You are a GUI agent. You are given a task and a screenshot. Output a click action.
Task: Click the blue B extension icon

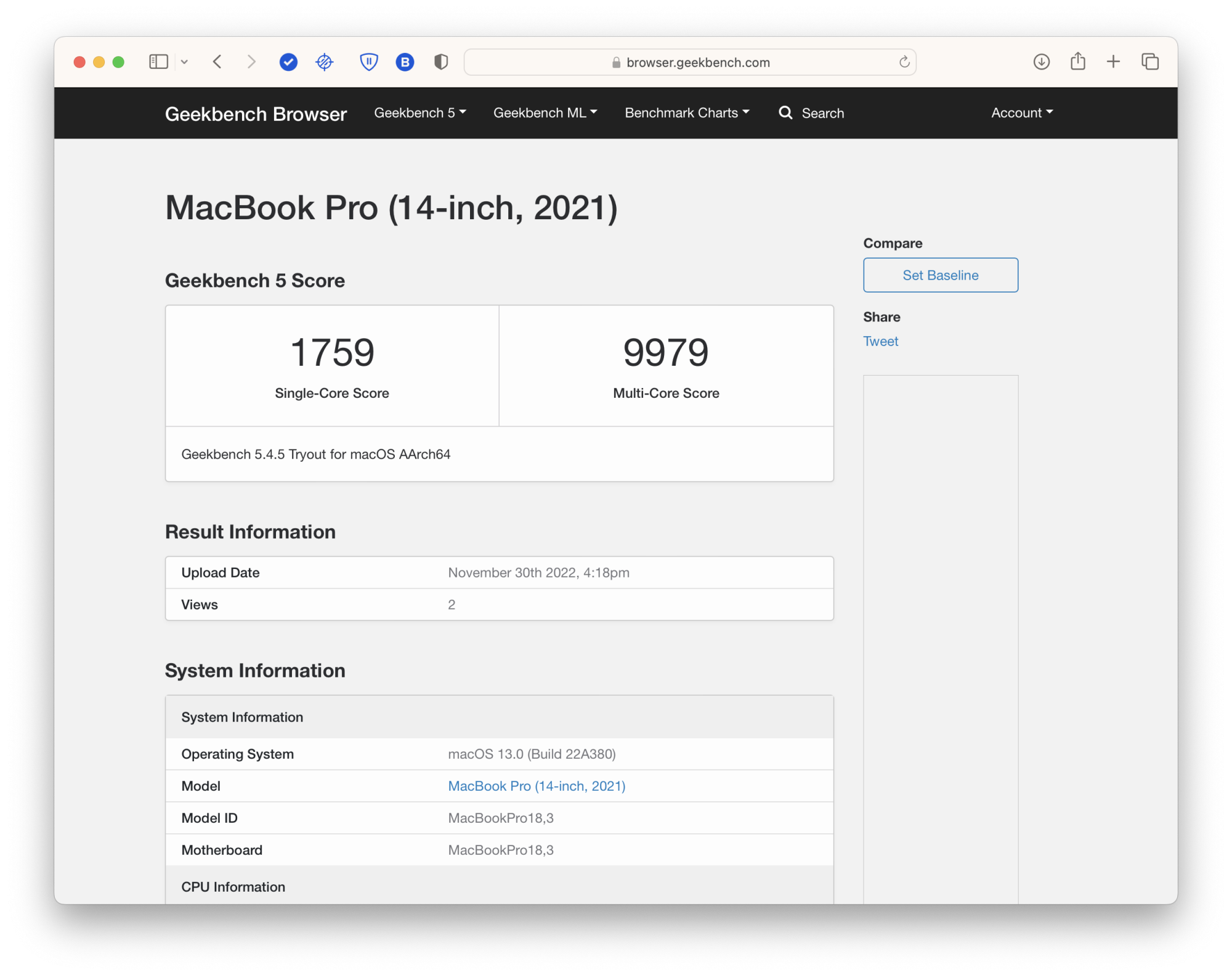point(405,62)
